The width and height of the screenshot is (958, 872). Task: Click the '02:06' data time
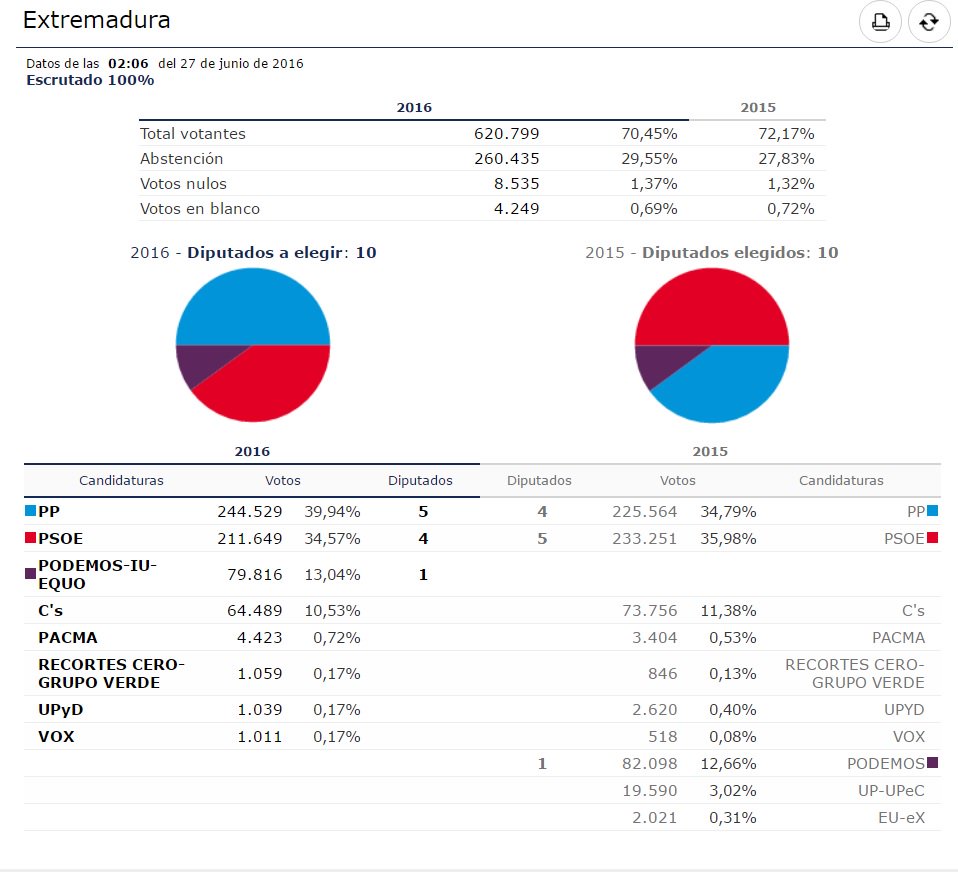pos(128,64)
